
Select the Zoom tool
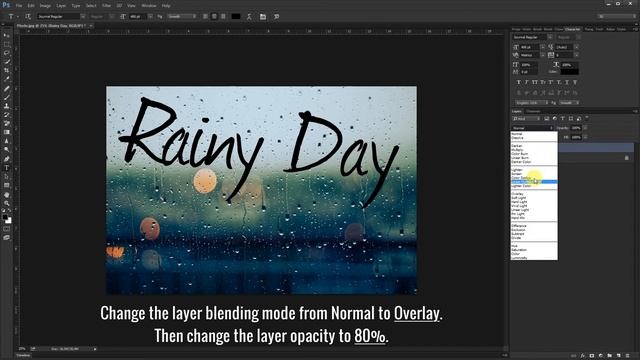pos(7,203)
